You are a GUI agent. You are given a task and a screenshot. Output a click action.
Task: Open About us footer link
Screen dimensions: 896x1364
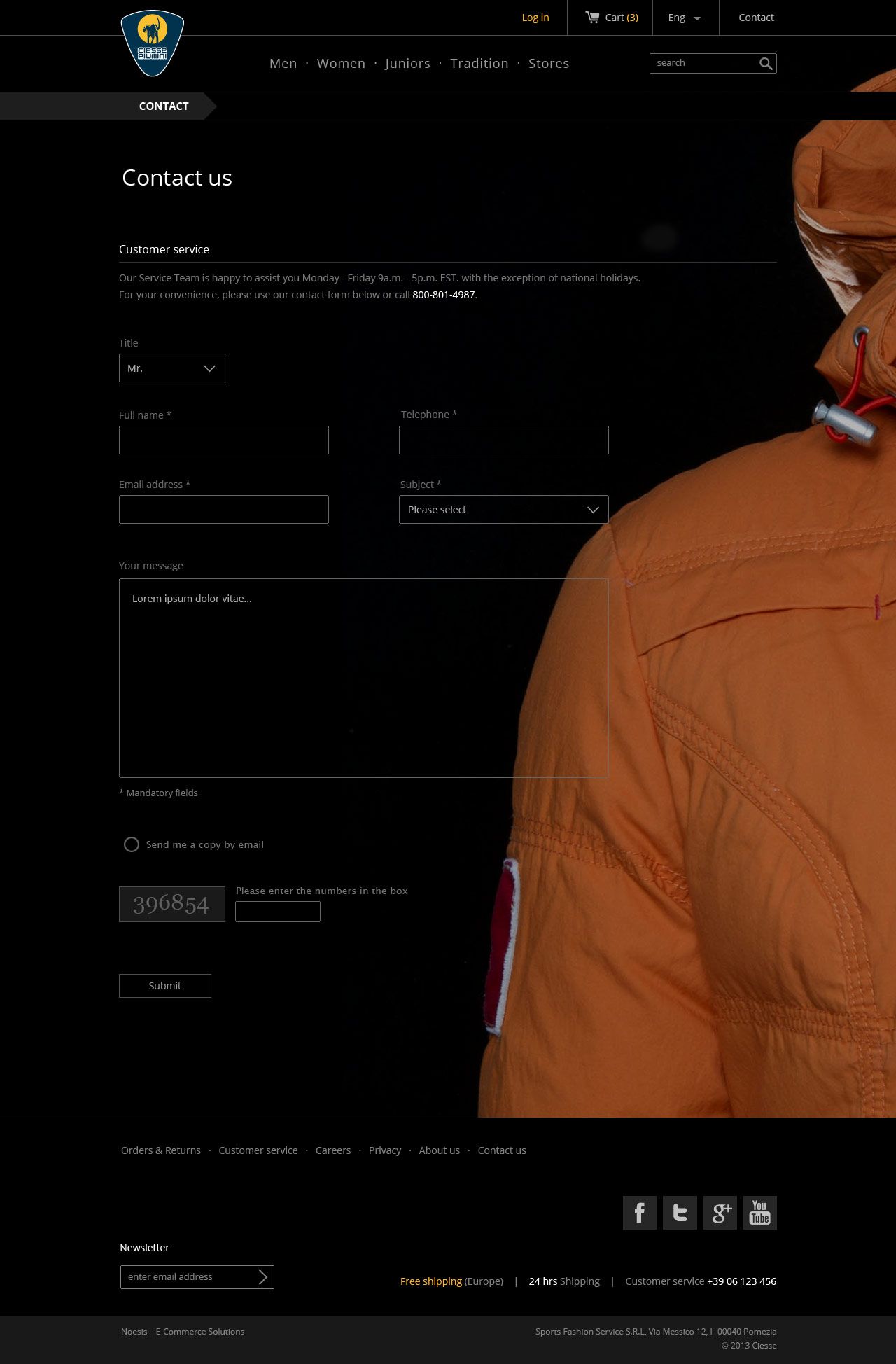[440, 1150]
